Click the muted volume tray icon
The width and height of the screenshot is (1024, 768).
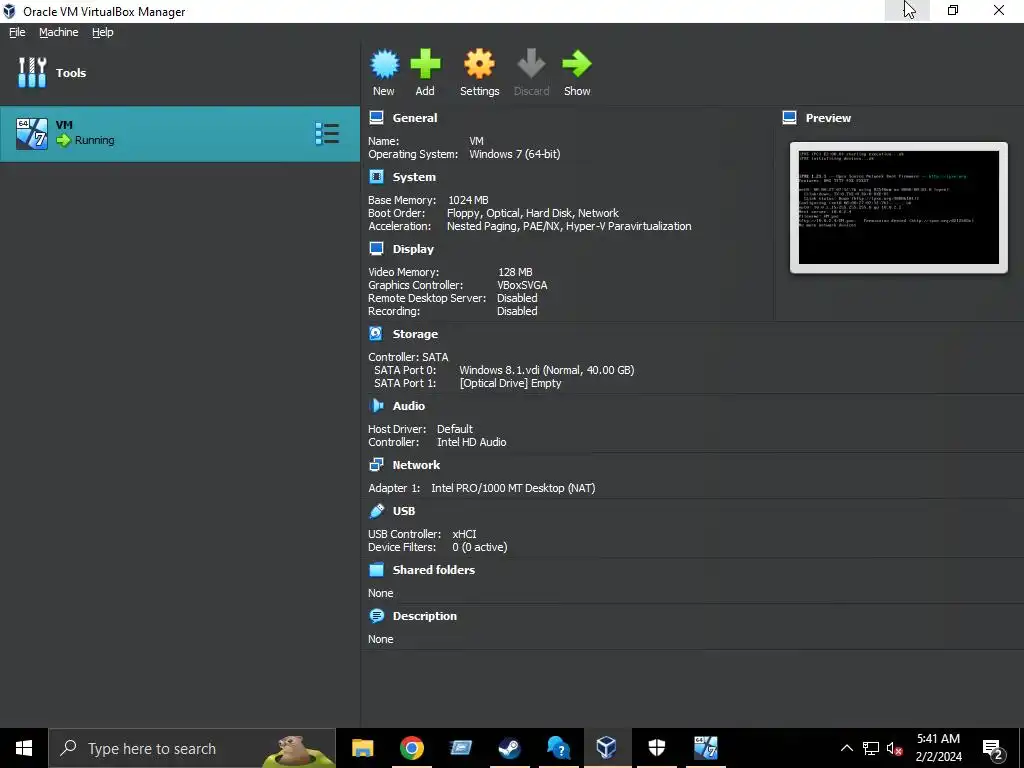coord(894,748)
